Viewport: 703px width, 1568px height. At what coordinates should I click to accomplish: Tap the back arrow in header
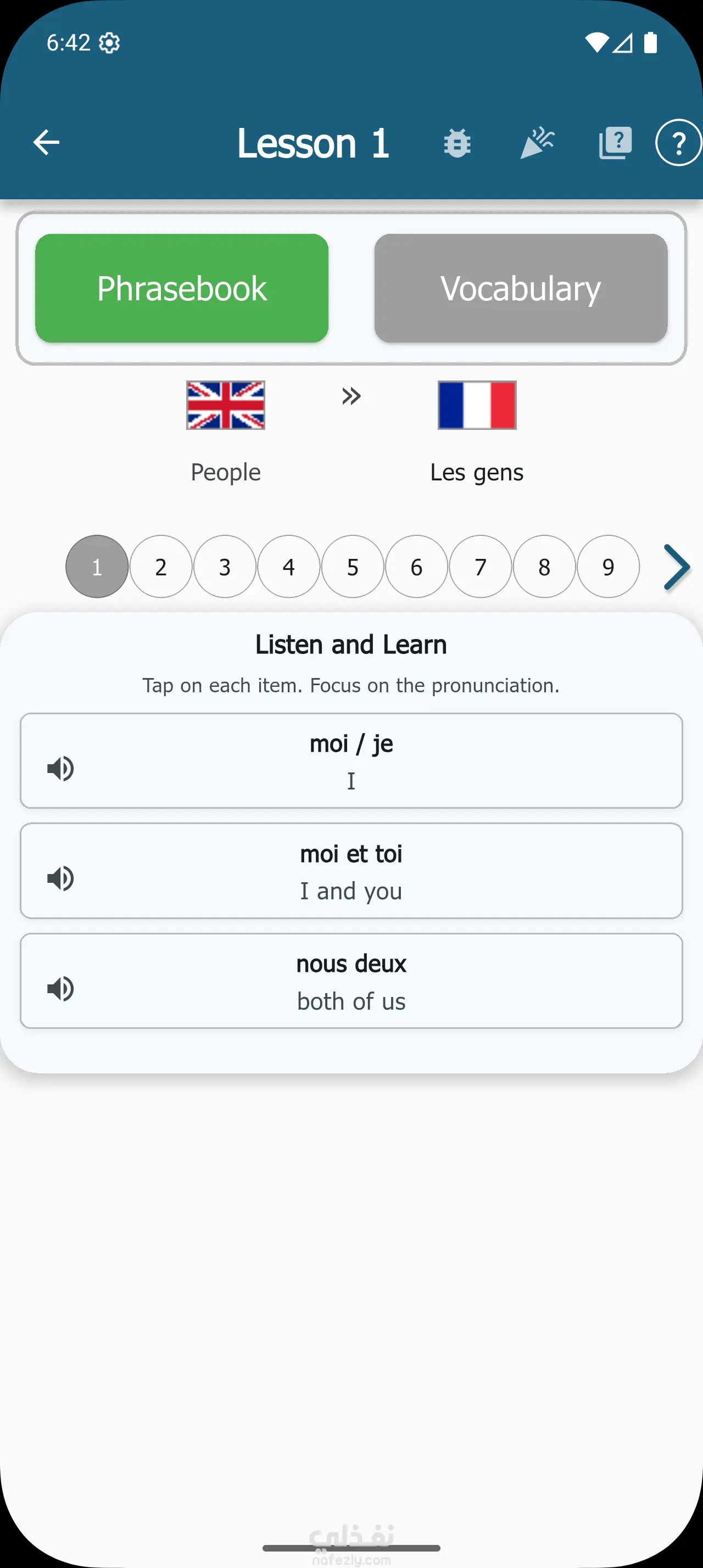(46, 142)
